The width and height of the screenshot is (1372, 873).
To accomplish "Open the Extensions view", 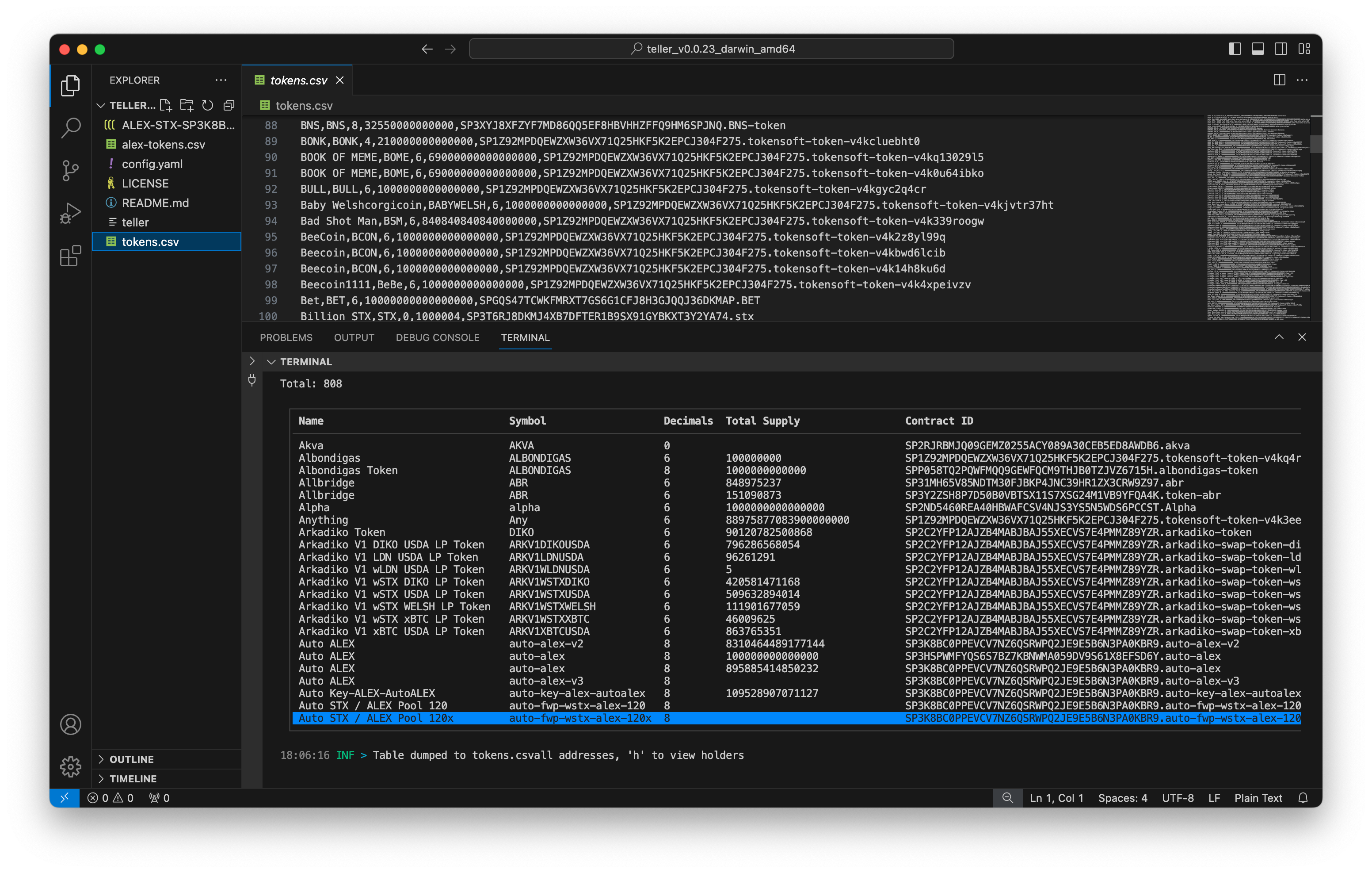I will [70, 256].
